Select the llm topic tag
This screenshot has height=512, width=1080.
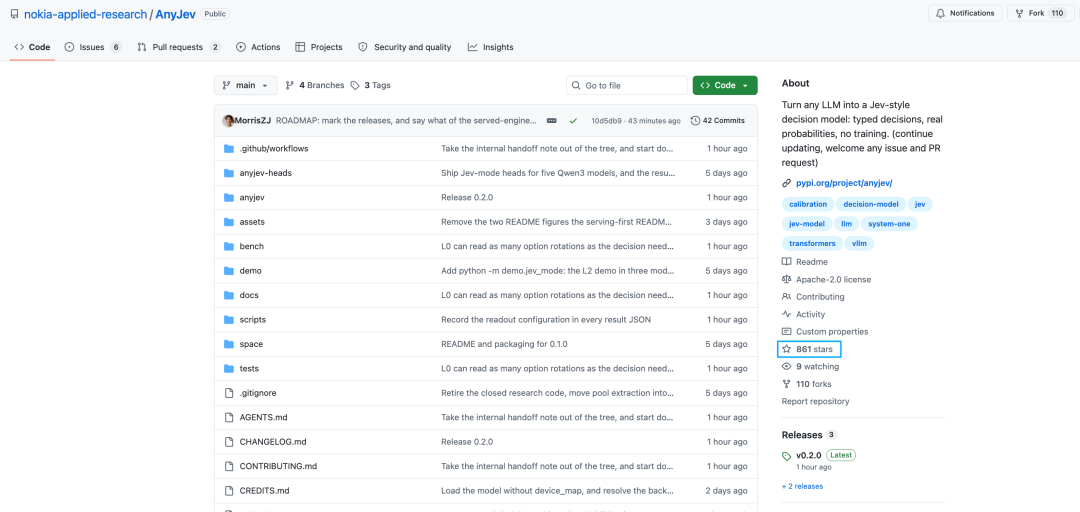(846, 224)
